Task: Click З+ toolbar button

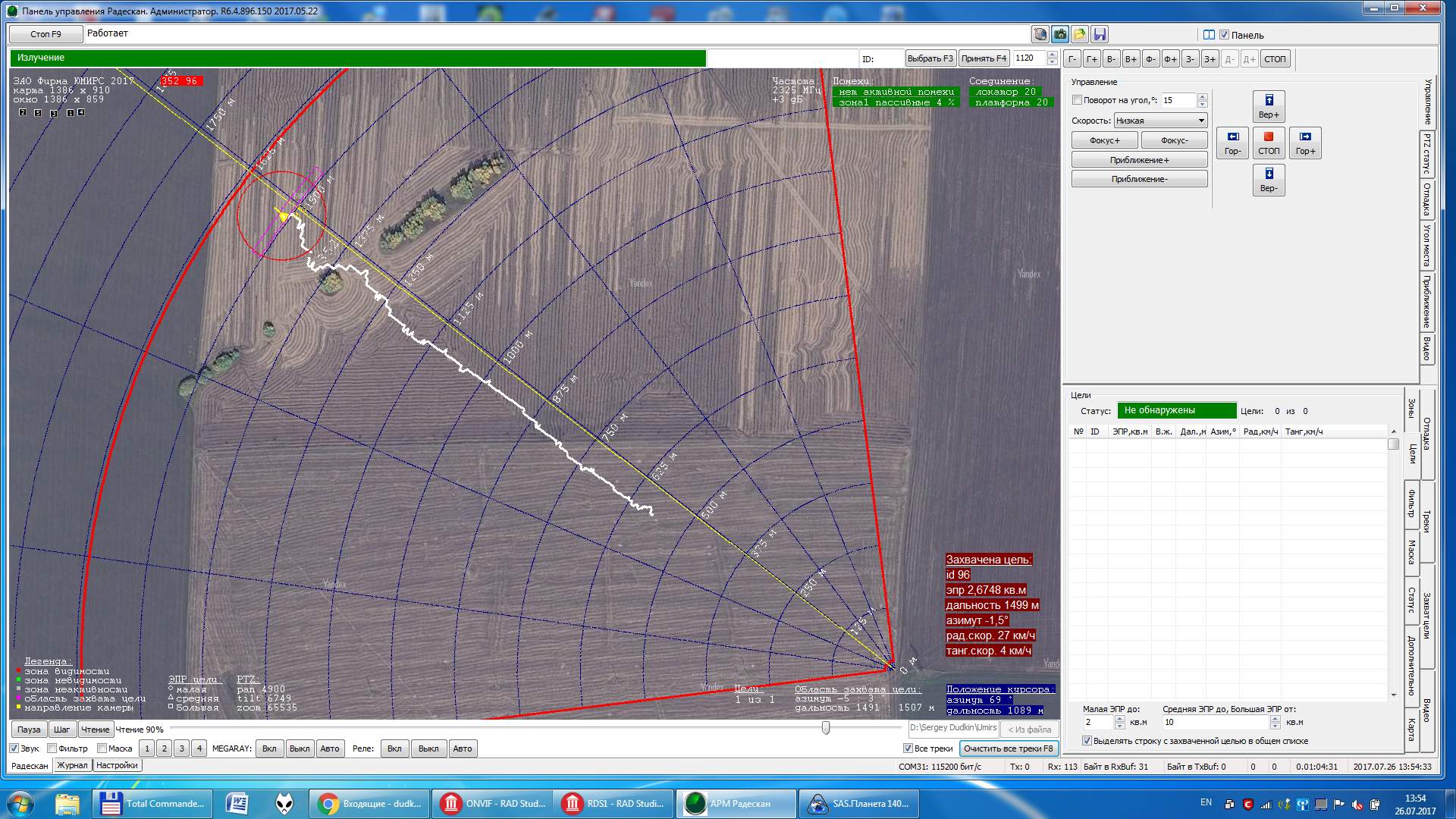Action: [x=1210, y=59]
